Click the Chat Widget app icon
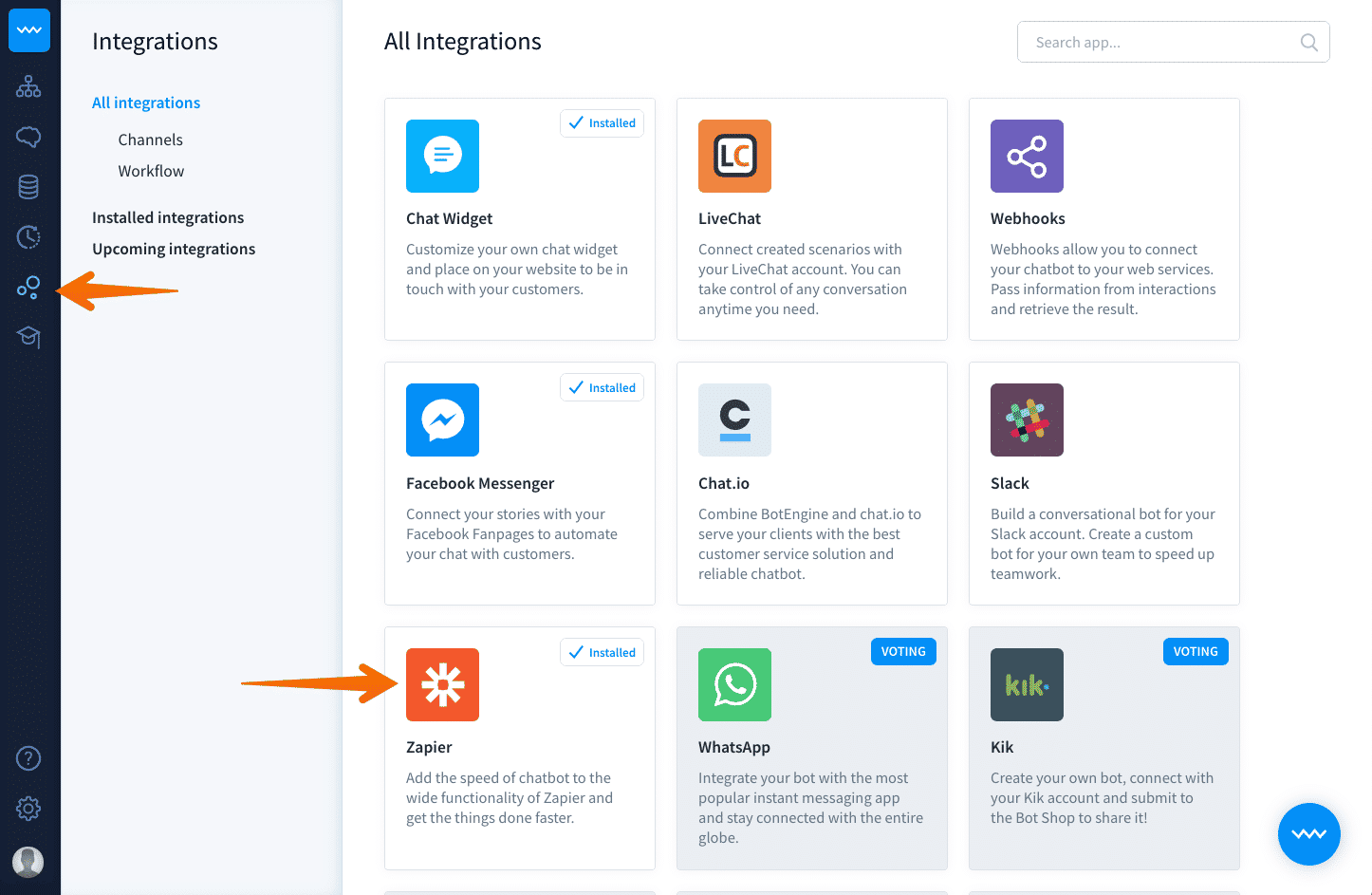This screenshot has width=1372, height=895. pyautogui.click(x=442, y=156)
